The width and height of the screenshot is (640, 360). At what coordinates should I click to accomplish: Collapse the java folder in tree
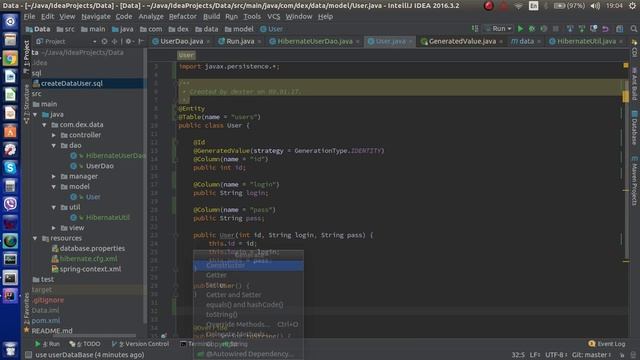pos(35,115)
